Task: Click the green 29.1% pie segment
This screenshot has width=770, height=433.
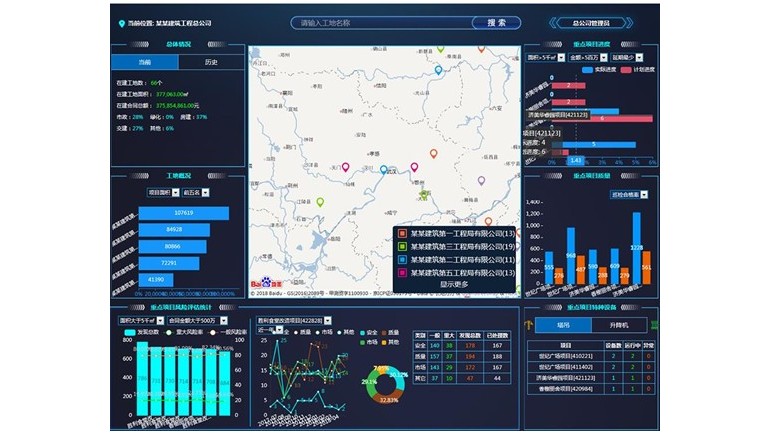Action: pos(370,383)
